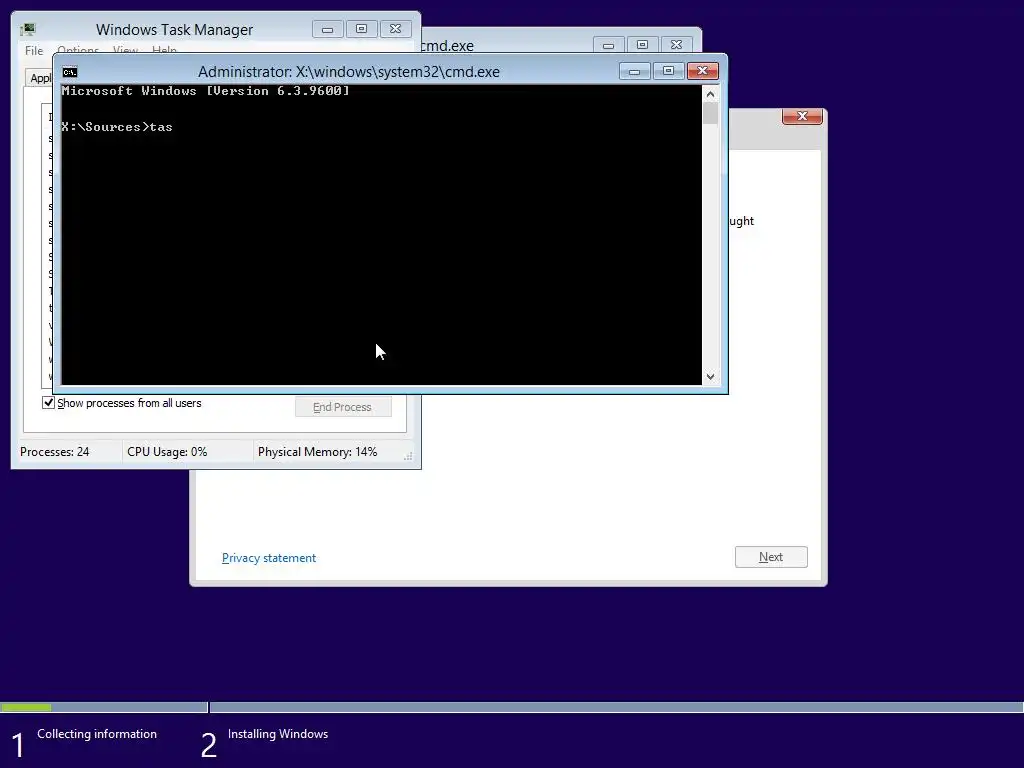The image size is (1024, 768).
Task: Close the front Administrator cmd.exe window
Action: tap(703, 71)
